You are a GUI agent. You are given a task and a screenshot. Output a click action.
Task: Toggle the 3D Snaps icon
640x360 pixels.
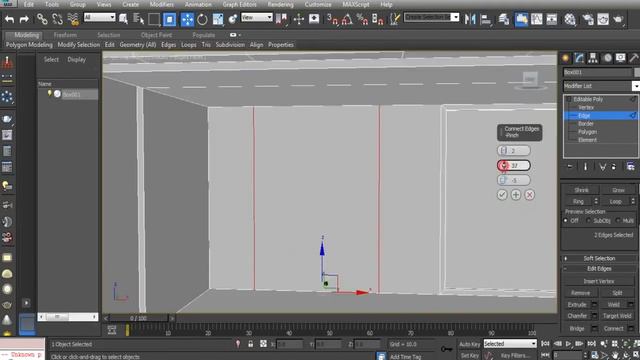click(333, 19)
